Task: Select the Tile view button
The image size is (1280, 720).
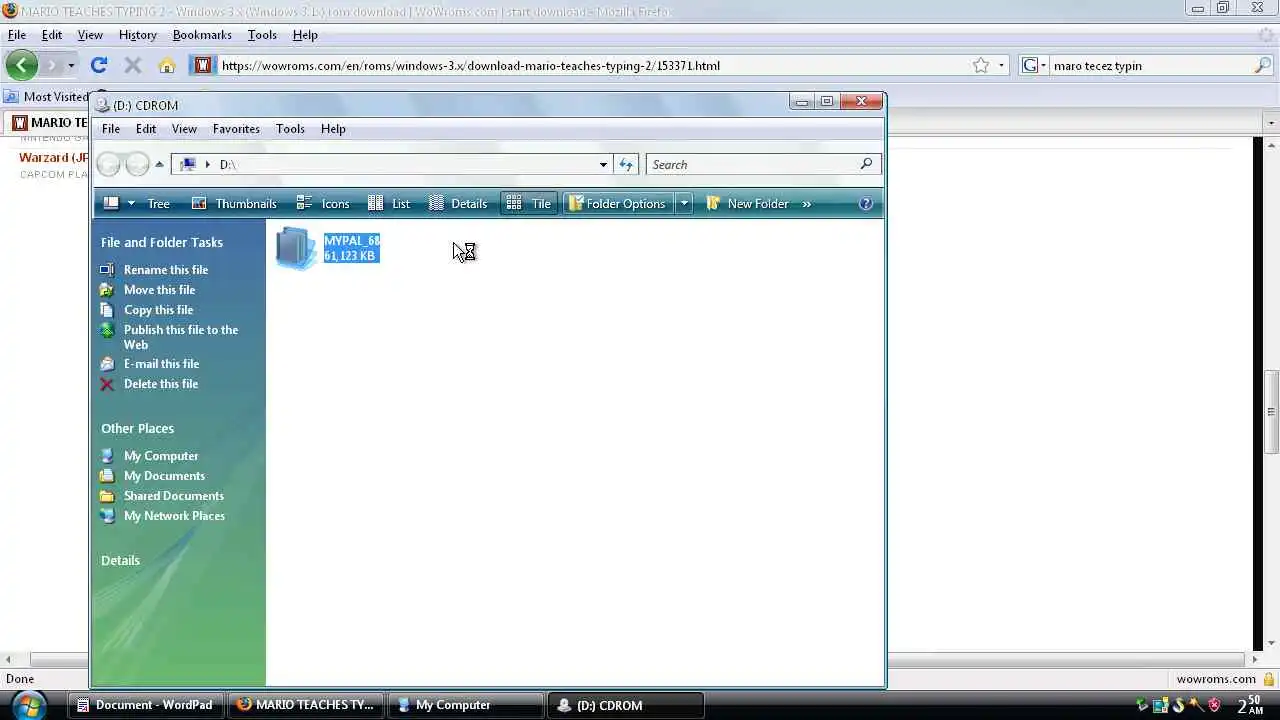Action: (x=529, y=203)
